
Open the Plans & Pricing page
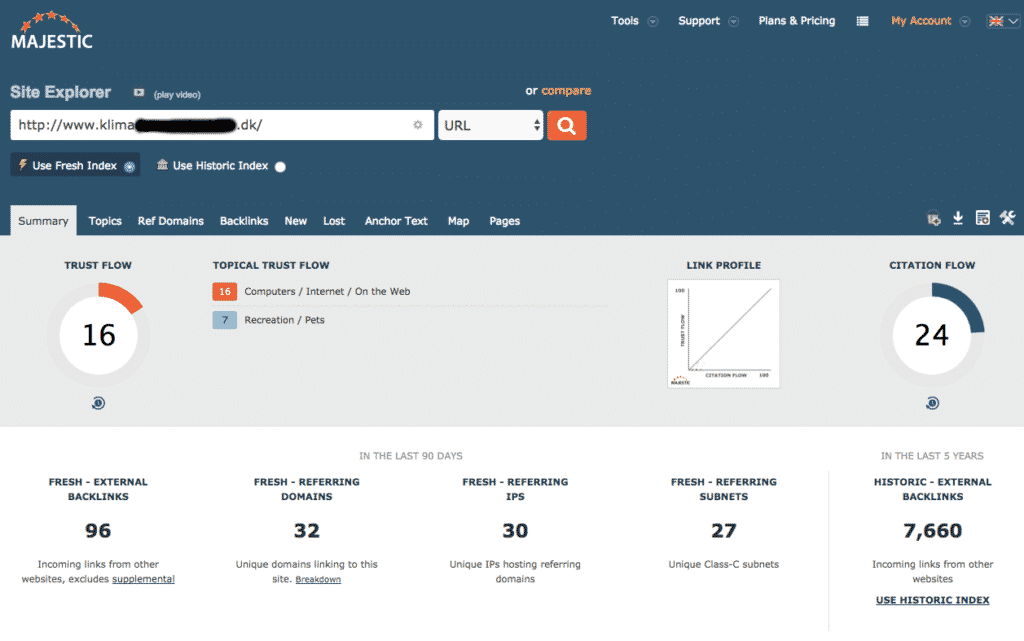(797, 21)
